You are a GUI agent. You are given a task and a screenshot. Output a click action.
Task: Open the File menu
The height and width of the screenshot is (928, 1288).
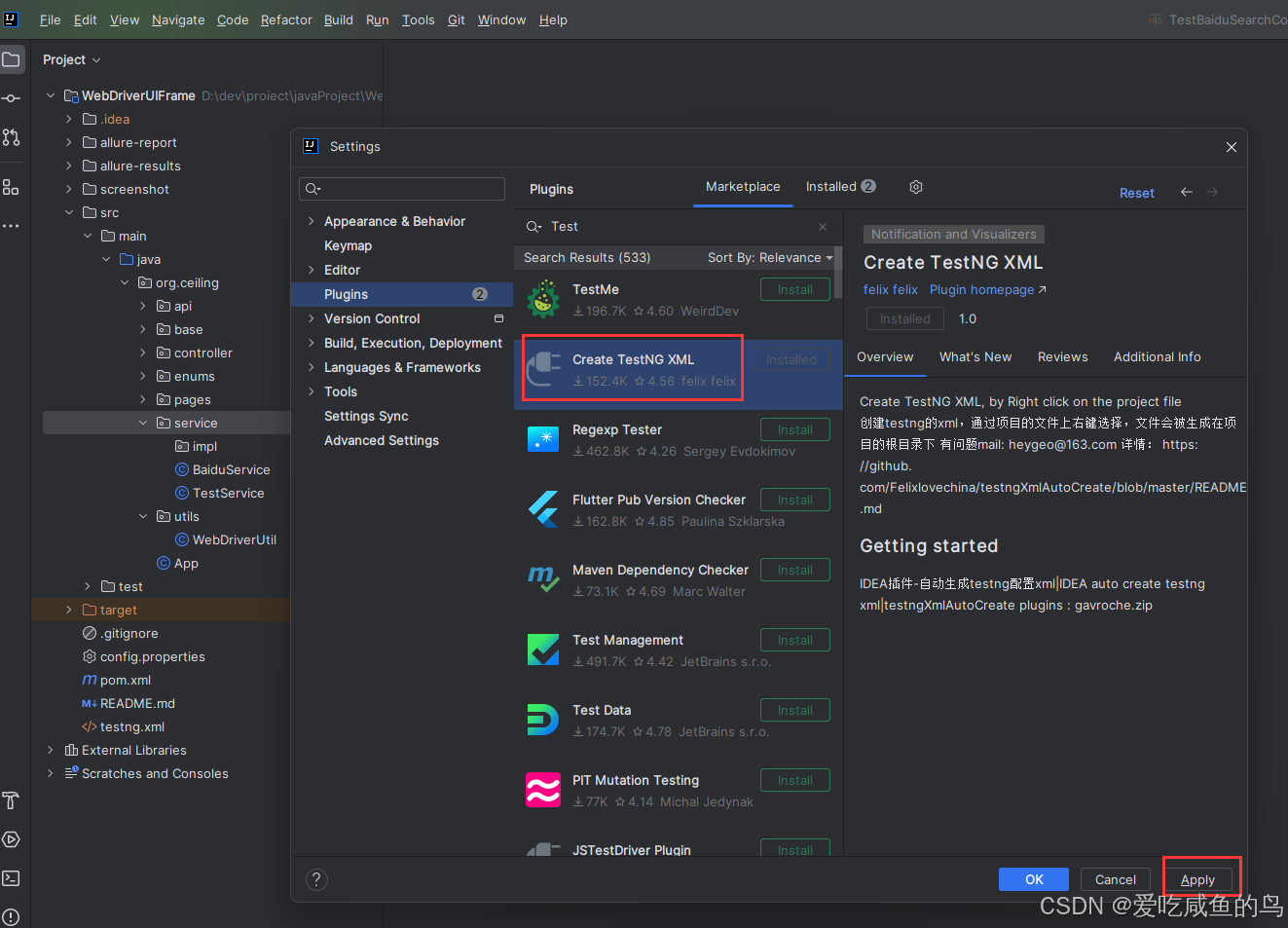click(x=51, y=19)
